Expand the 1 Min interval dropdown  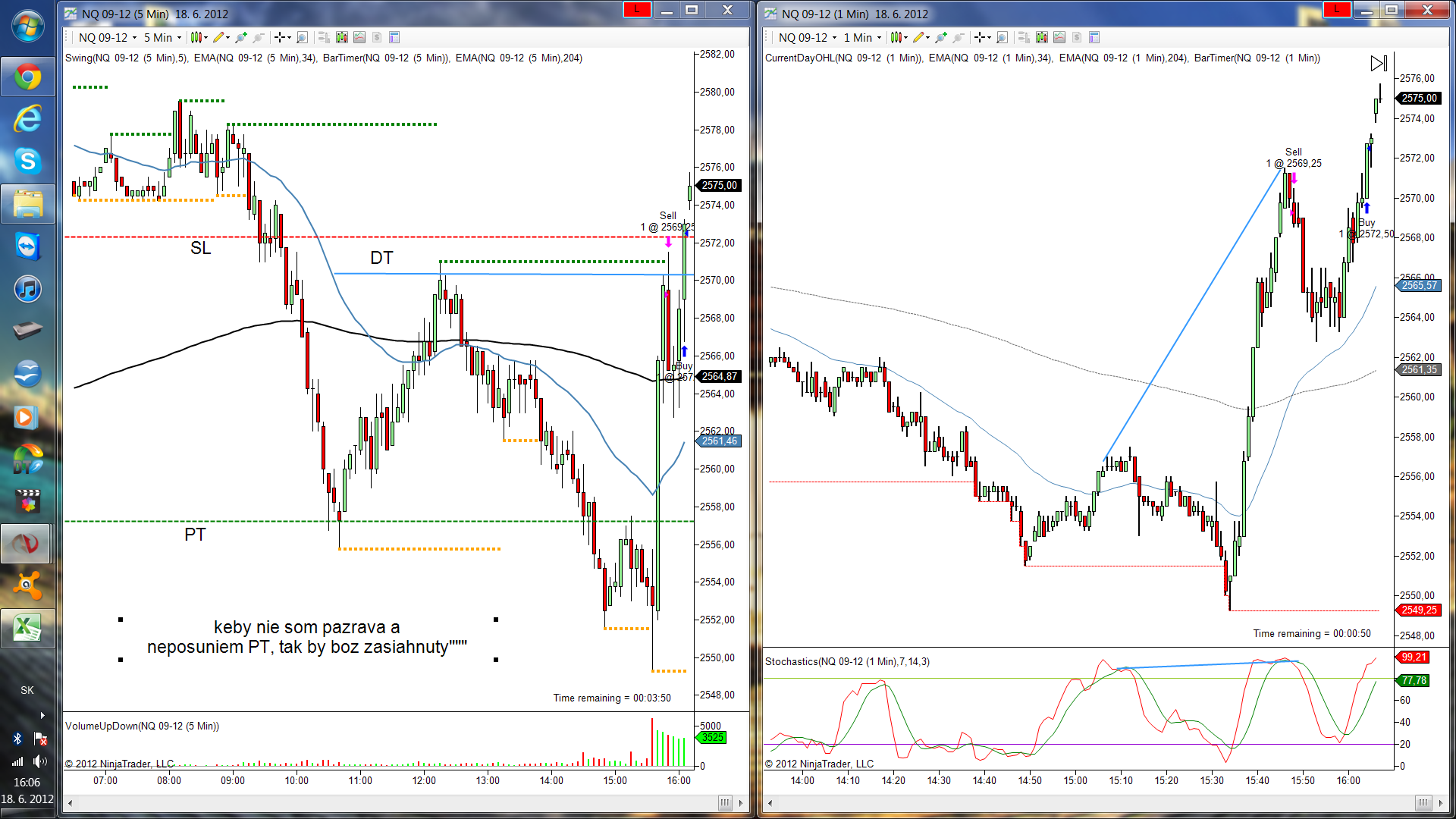click(x=863, y=37)
